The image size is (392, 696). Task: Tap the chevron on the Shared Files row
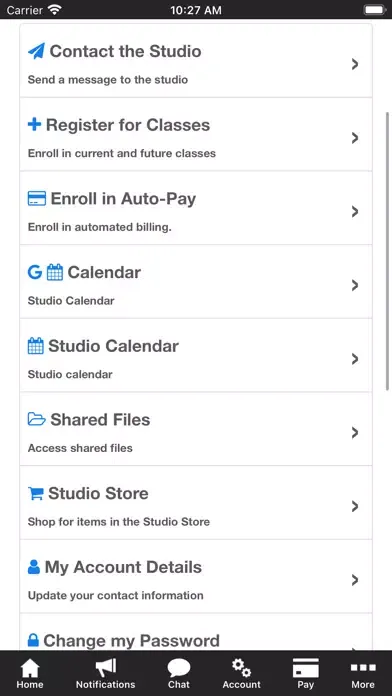355,433
